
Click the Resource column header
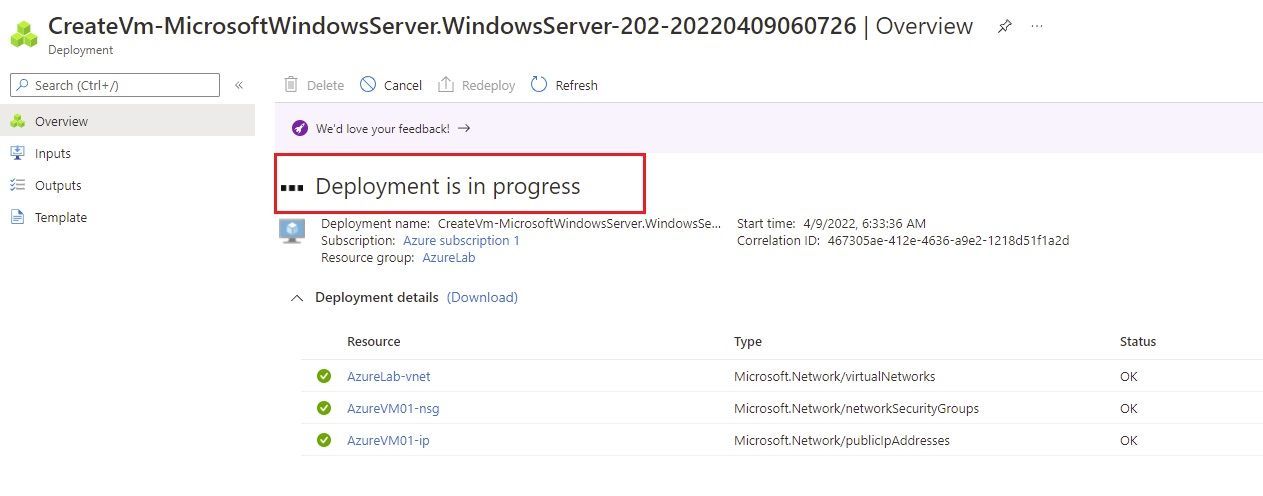(x=374, y=341)
